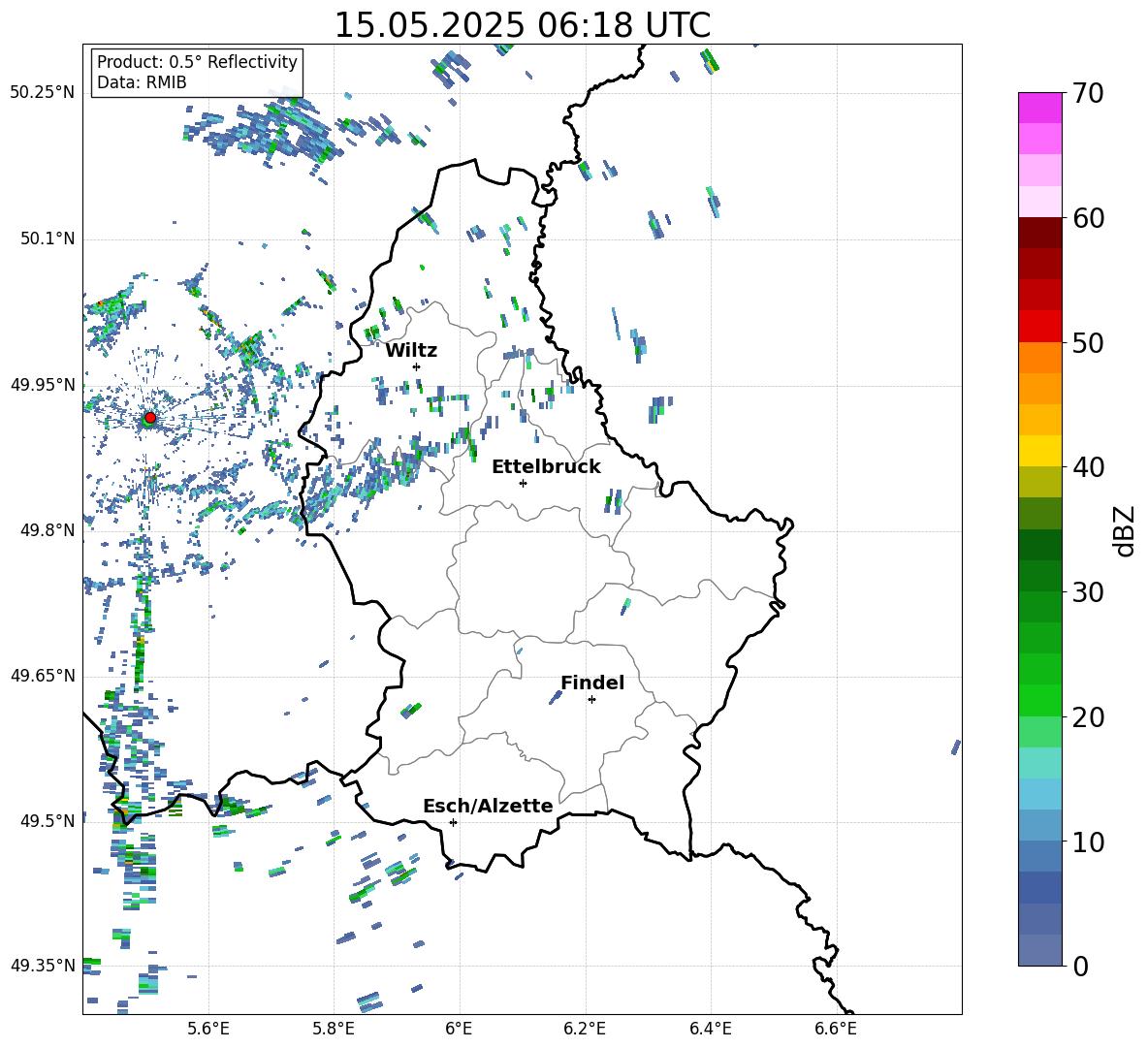This screenshot has height=1048, width=1148.
Task: Click the Ettelbruck station cross marker
Action: point(523,483)
